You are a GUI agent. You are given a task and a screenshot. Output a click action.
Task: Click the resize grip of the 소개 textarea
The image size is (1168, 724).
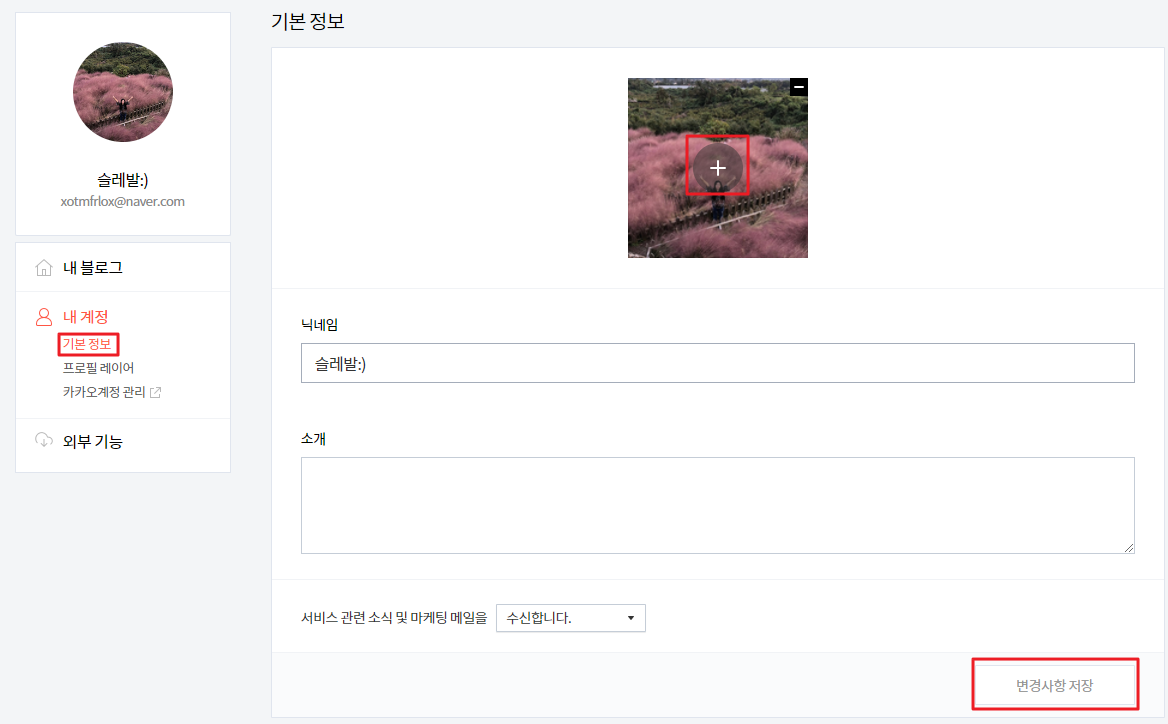pyautogui.click(x=1129, y=547)
